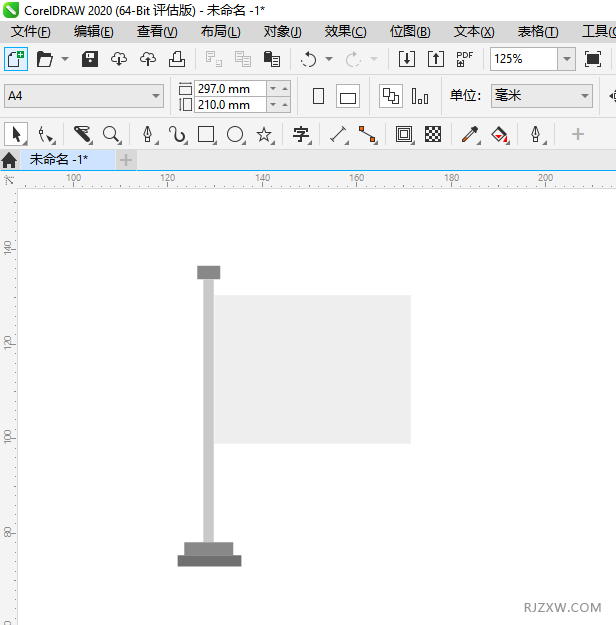
Task: Publish to PDF icon
Action: pyautogui.click(x=464, y=59)
